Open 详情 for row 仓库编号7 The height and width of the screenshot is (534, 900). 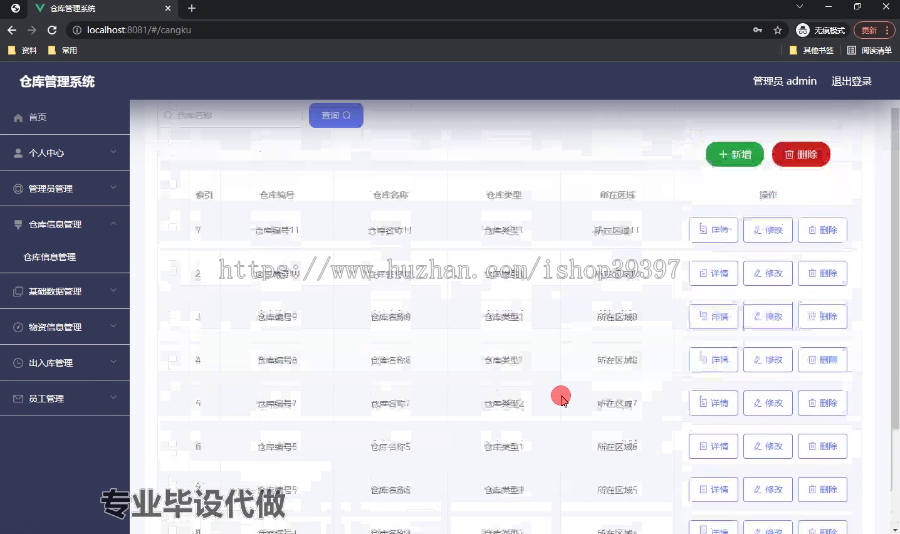(x=713, y=403)
